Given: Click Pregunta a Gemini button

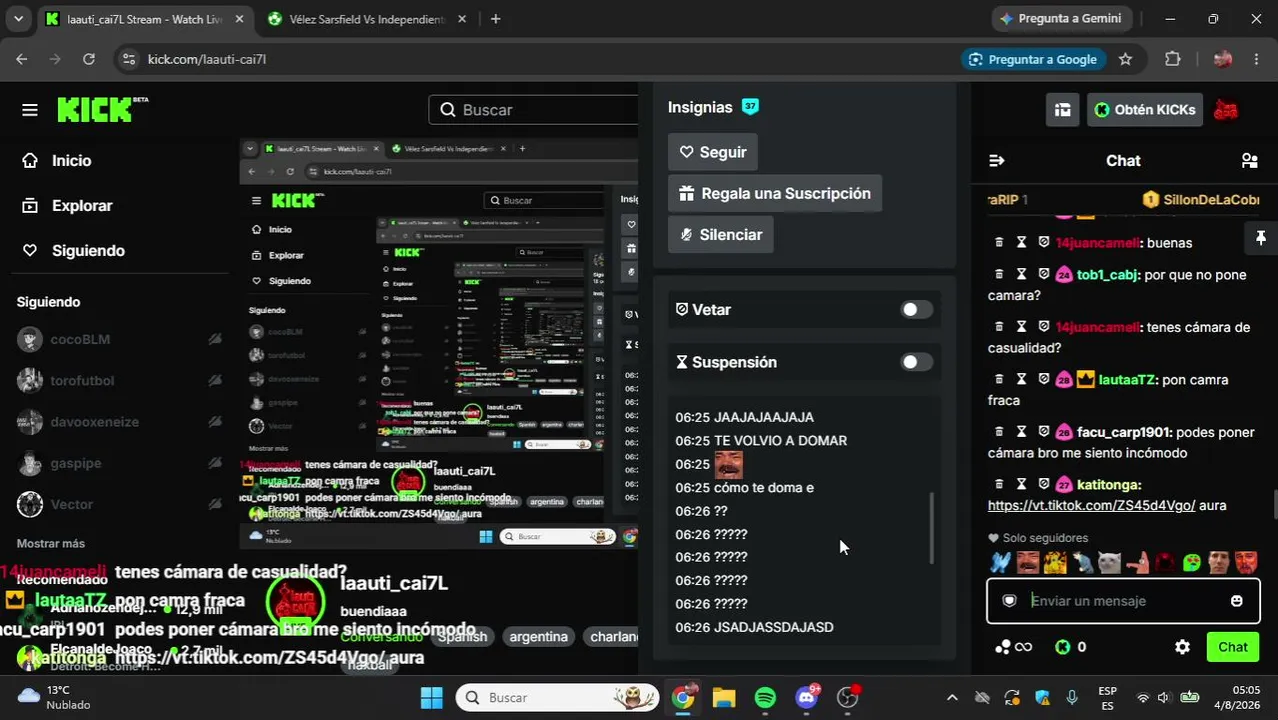Looking at the screenshot, I should [1063, 19].
